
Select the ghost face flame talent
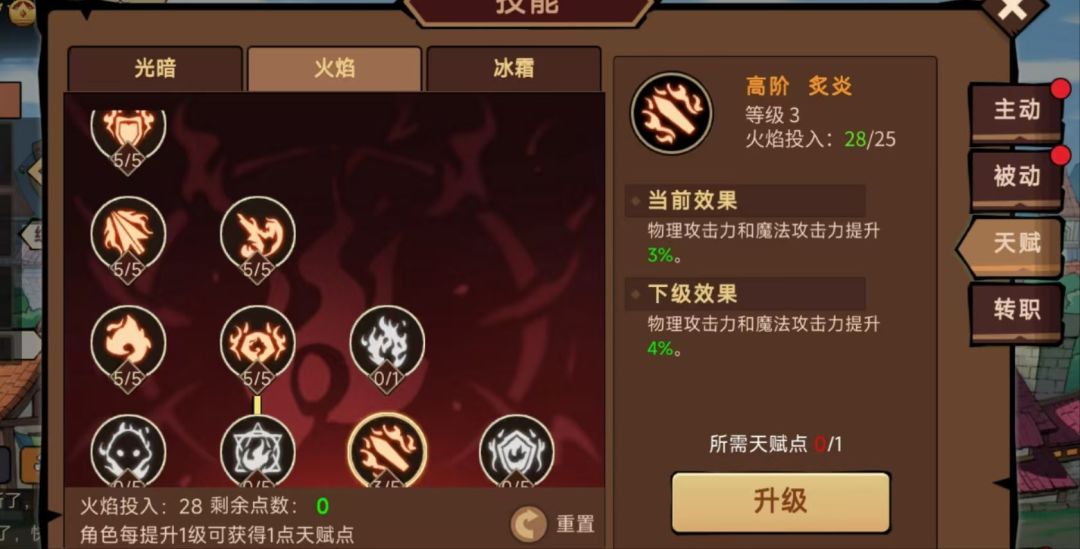[128, 451]
